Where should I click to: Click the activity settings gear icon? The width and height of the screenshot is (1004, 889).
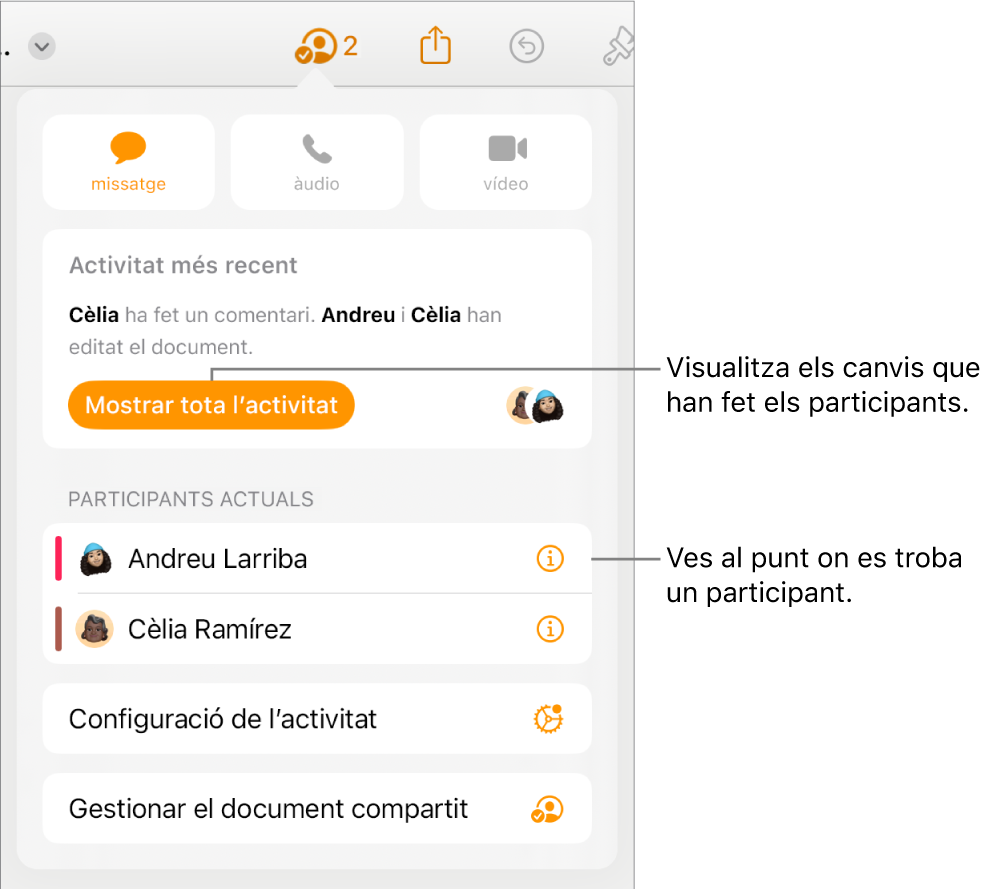[x=549, y=719]
